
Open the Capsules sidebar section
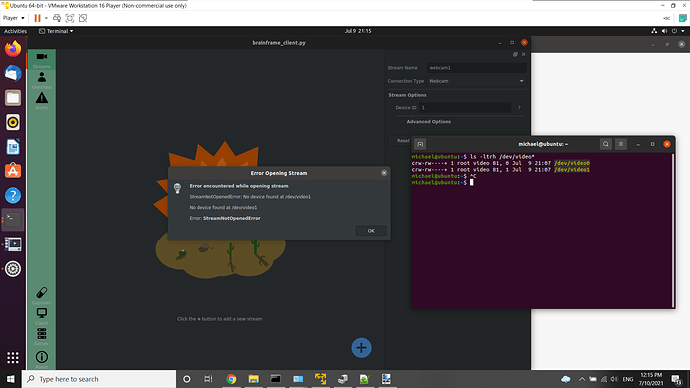pos(41,296)
